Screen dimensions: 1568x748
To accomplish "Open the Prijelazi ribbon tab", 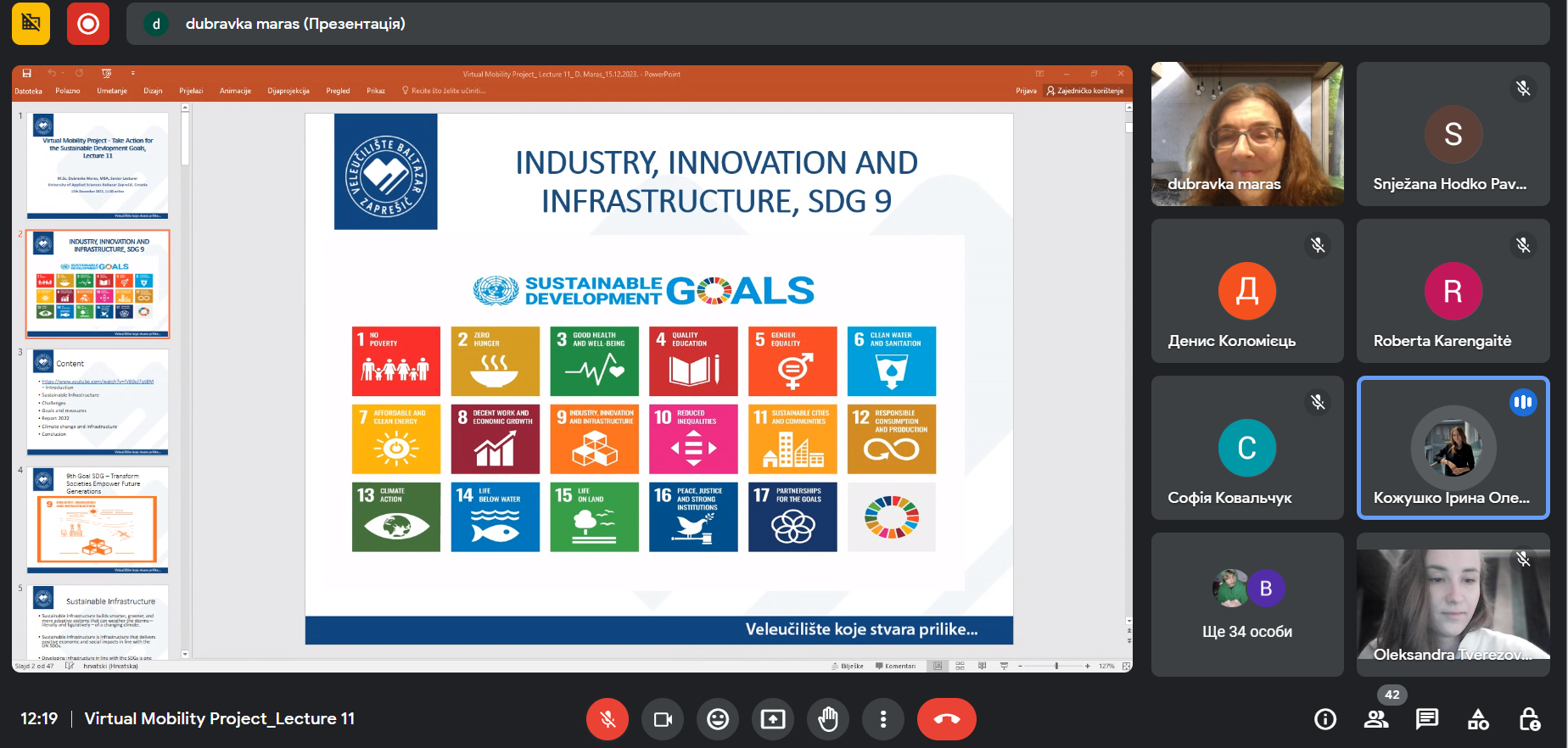I will pyautogui.click(x=191, y=91).
